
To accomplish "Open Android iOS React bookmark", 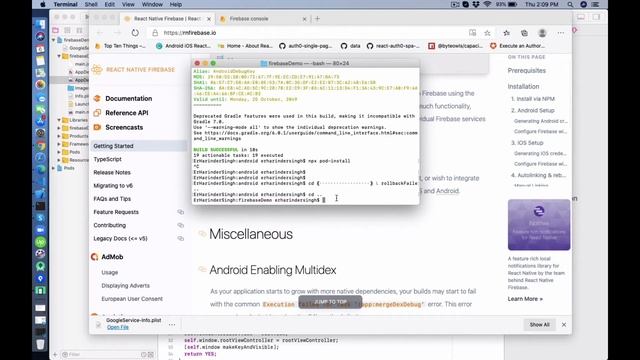I will click(184, 46).
